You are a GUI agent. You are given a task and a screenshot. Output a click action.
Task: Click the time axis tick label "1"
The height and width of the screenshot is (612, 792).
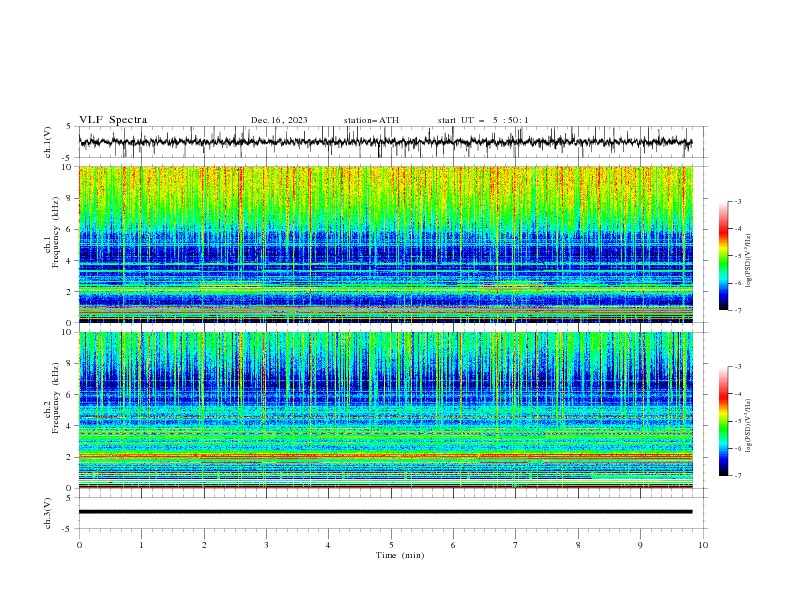point(141,545)
